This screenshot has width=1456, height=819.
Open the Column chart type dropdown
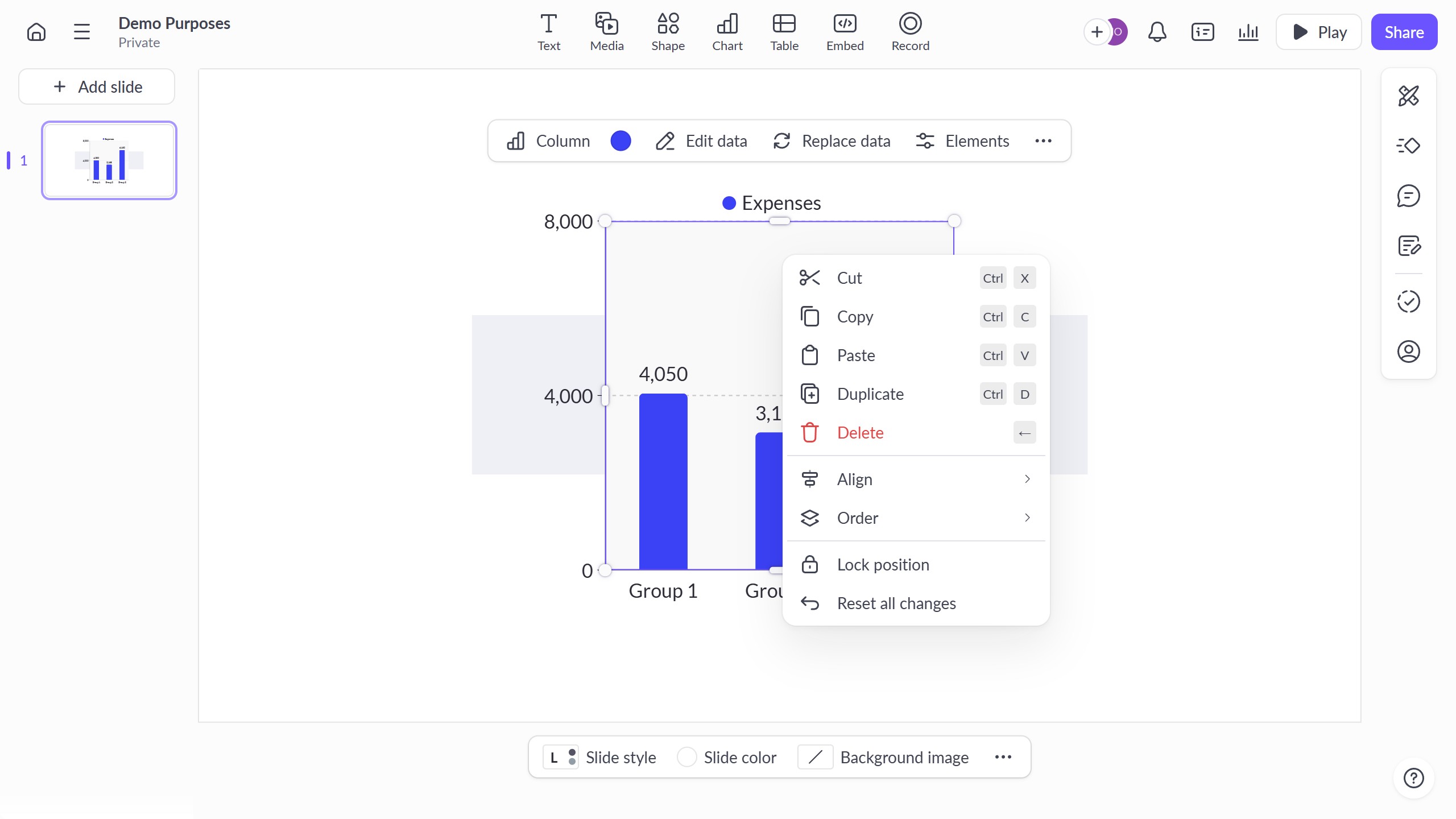[x=548, y=141]
